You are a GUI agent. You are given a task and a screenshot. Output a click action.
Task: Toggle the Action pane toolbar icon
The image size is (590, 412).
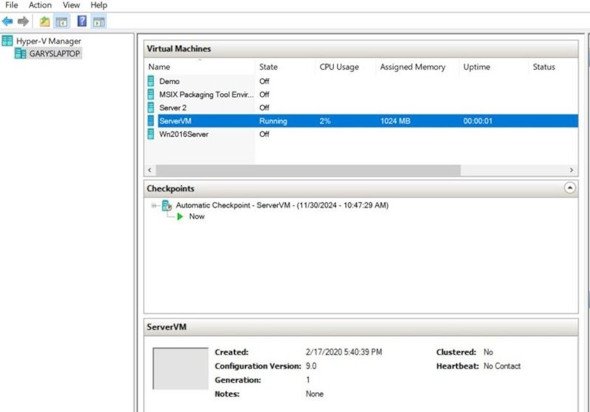pos(99,21)
